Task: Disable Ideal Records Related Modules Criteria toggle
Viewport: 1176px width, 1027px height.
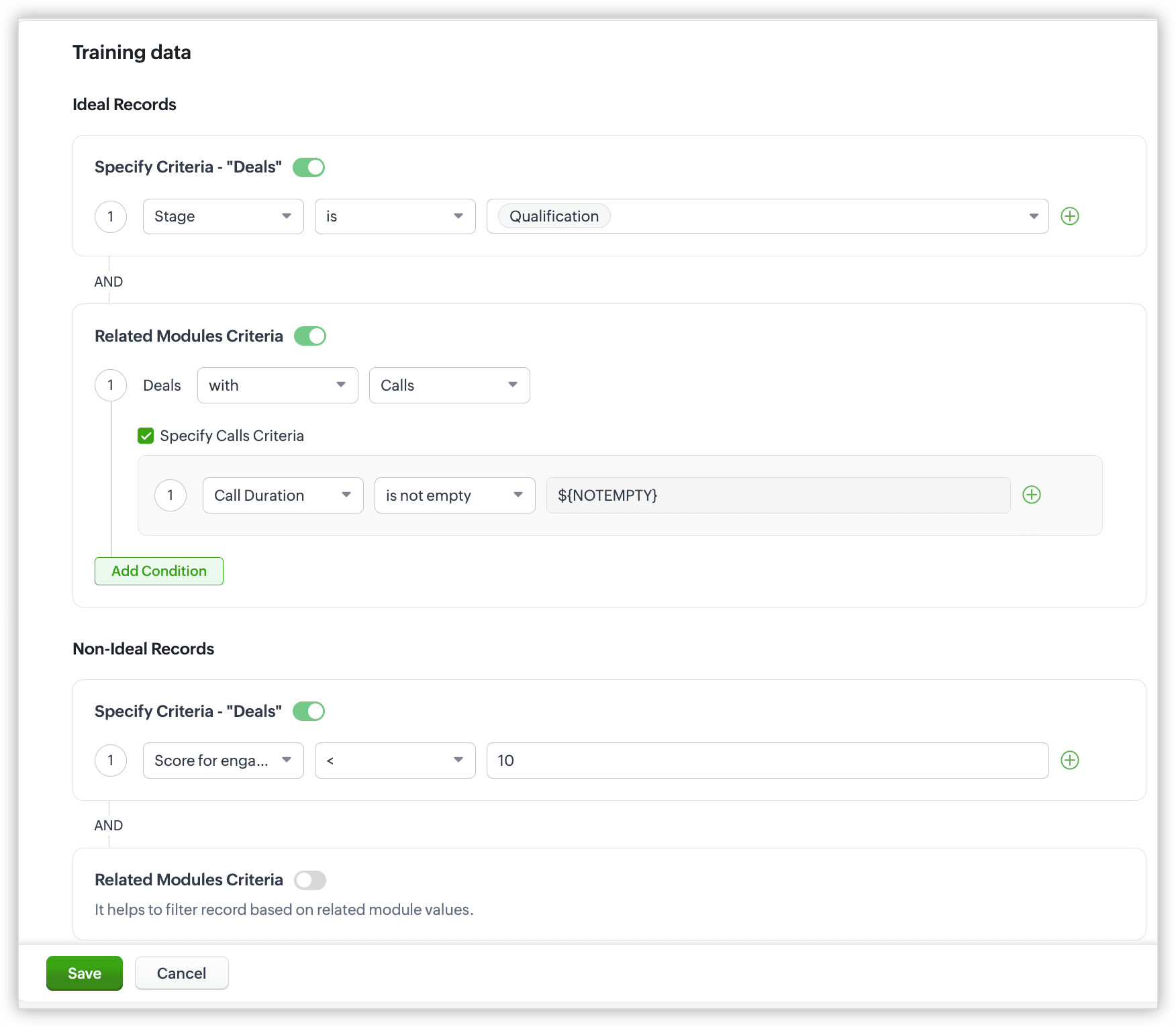Action: pos(310,336)
